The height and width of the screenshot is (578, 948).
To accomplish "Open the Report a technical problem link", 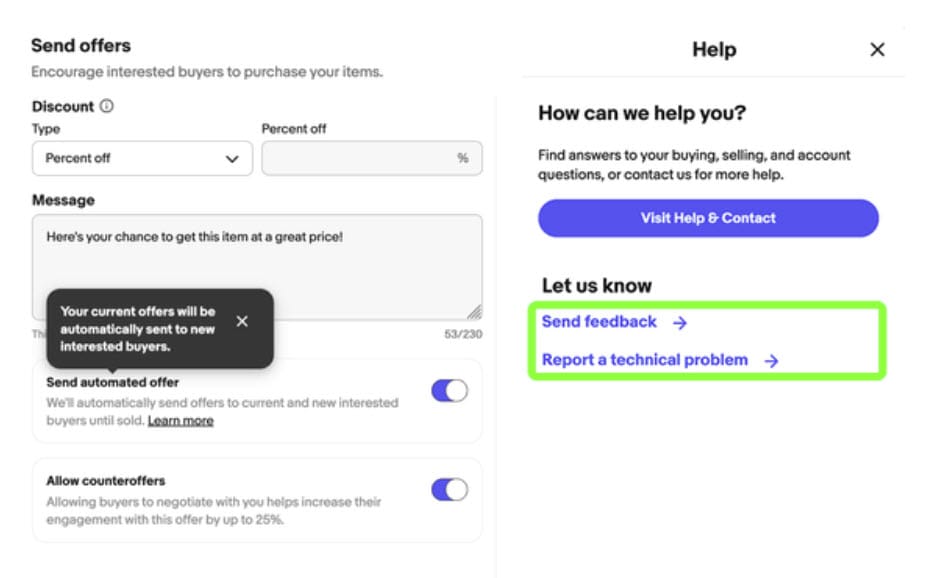I will pyautogui.click(x=645, y=360).
